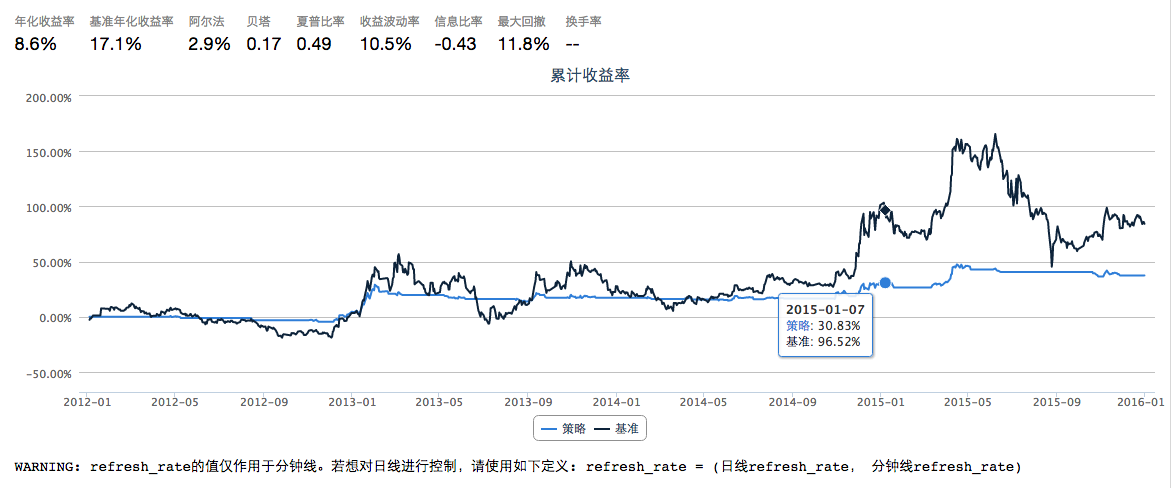Click the 2015-01-07 date in tooltip
The height and width of the screenshot is (488, 1172).
pyautogui.click(x=824, y=310)
